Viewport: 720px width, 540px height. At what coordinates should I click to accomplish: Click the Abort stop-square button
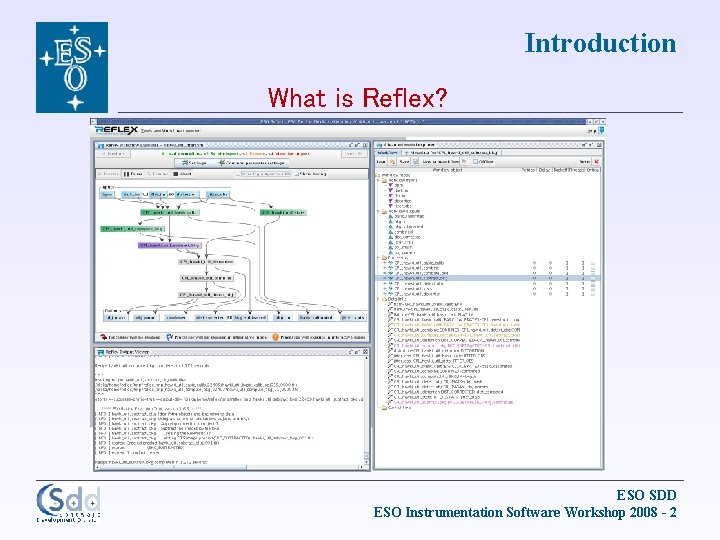click(x=182, y=174)
